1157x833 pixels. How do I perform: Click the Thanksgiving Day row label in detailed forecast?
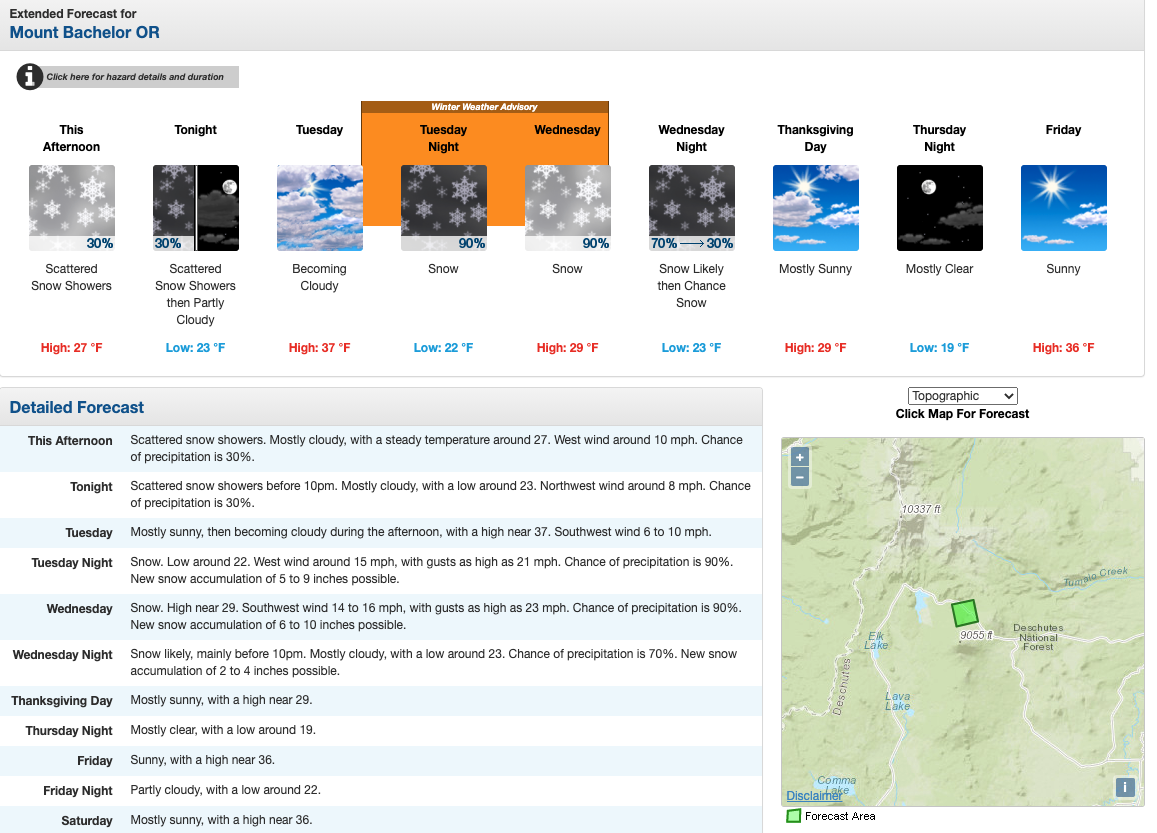click(x=62, y=701)
